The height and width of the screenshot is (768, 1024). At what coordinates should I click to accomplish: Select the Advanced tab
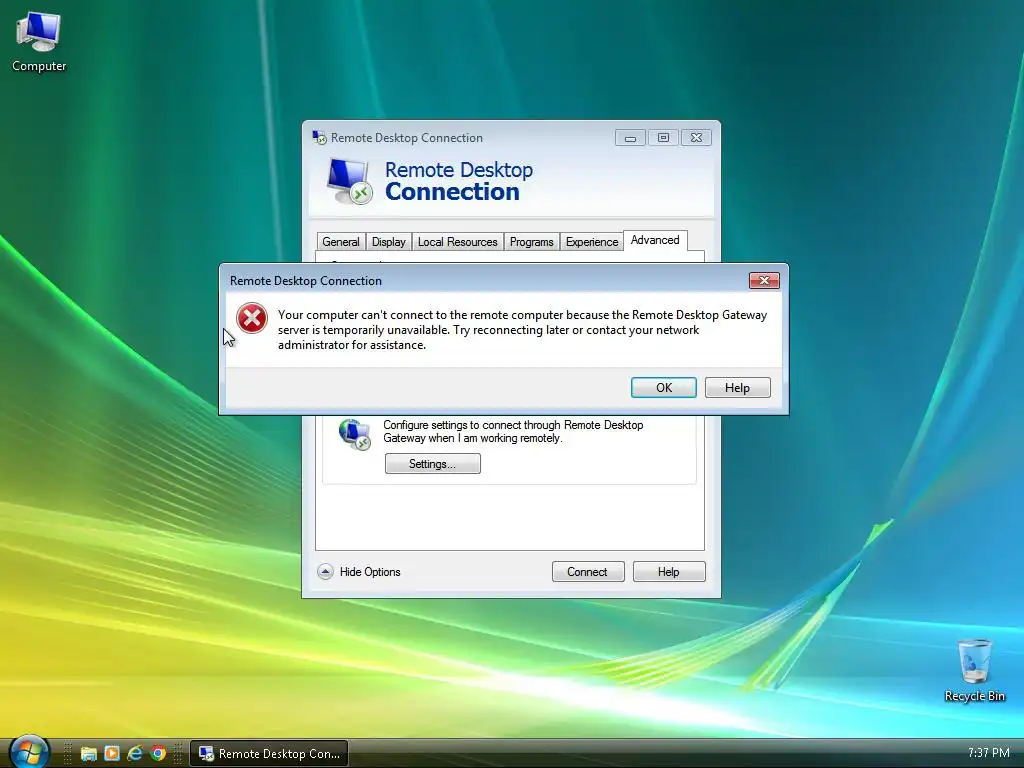point(655,240)
